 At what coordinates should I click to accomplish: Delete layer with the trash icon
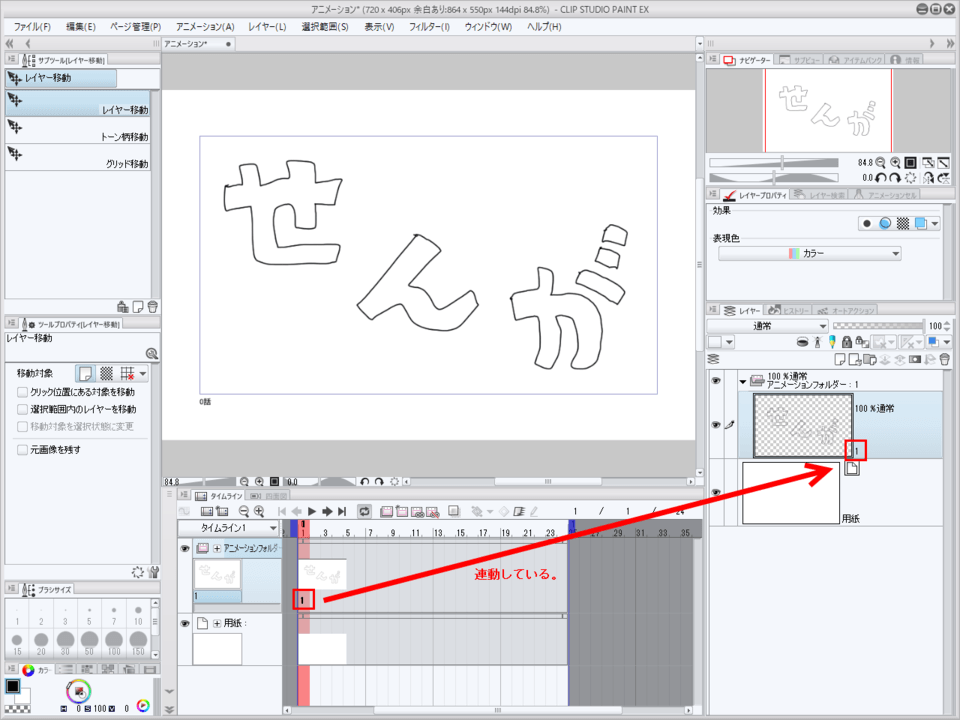[944, 358]
